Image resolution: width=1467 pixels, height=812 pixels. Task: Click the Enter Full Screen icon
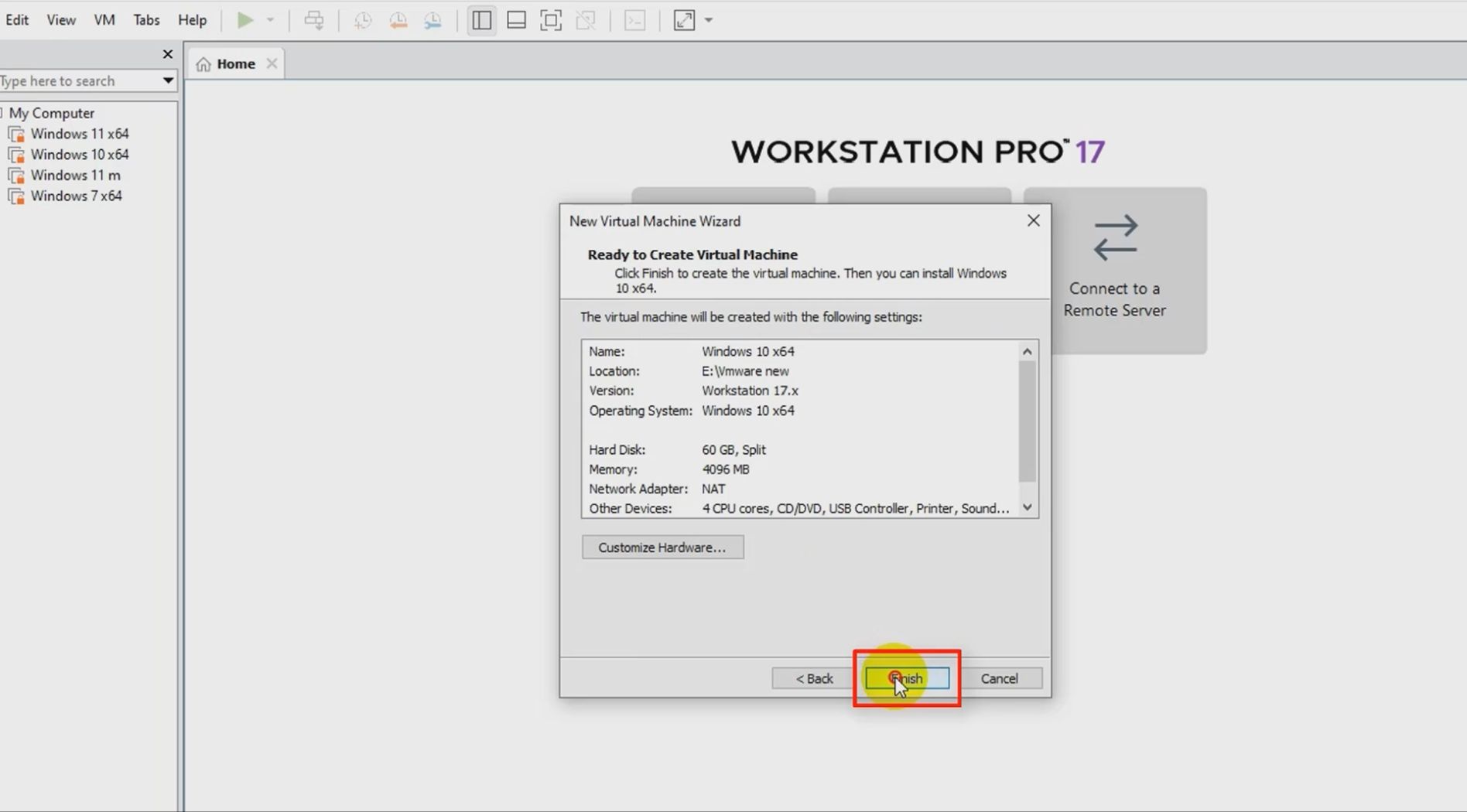(x=551, y=20)
